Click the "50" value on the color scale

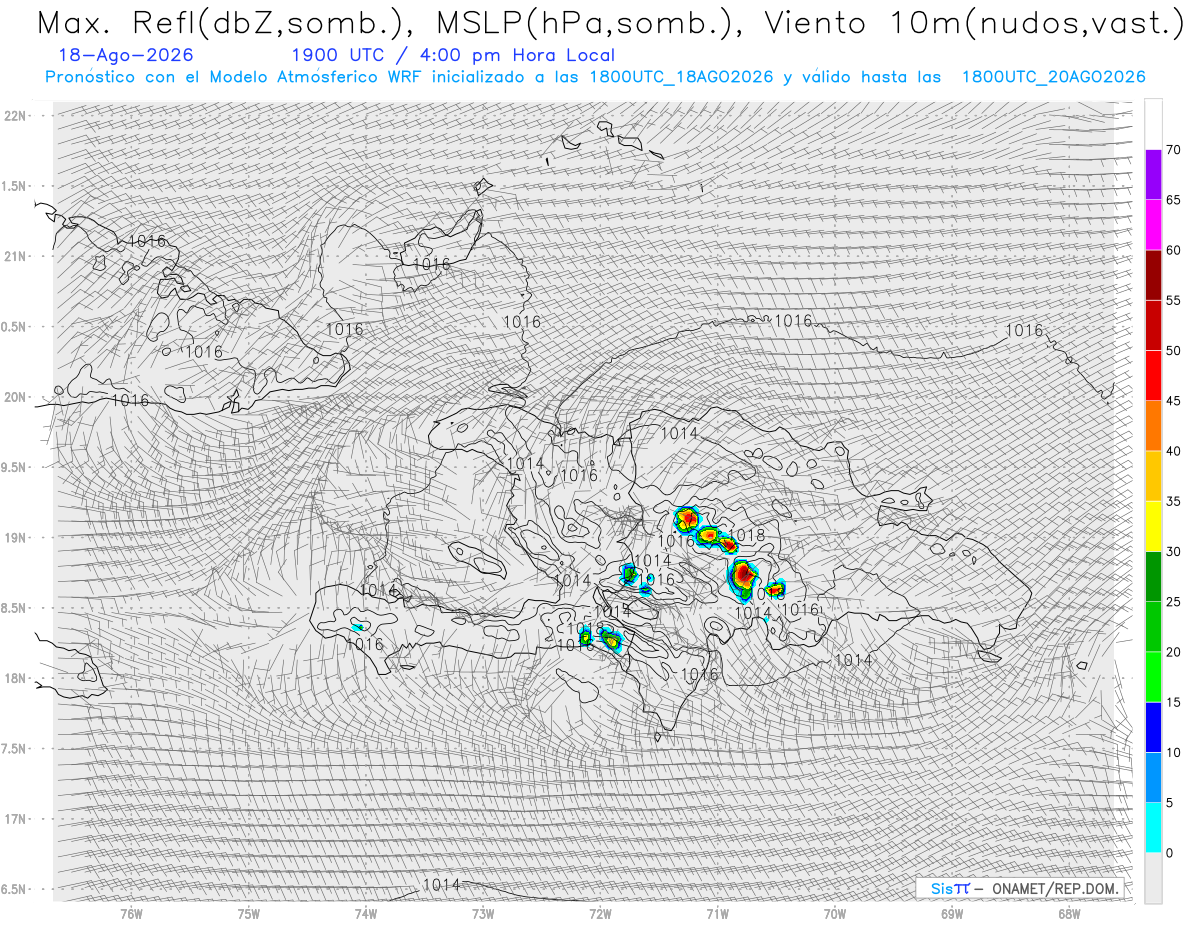pyautogui.click(x=1173, y=351)
